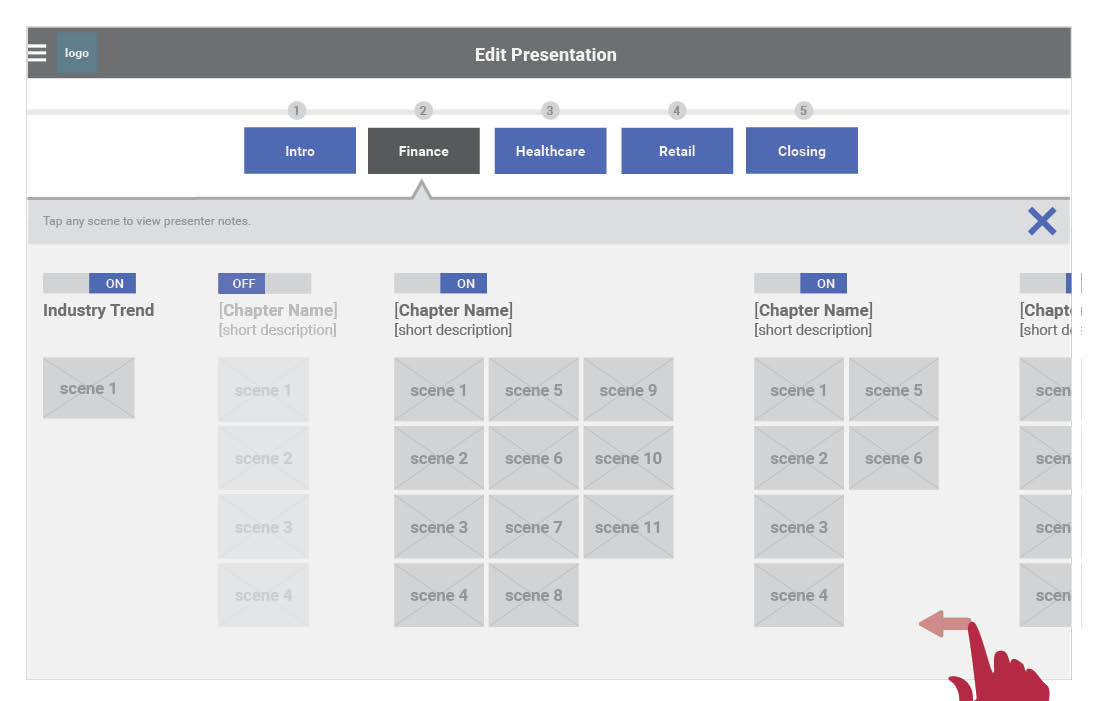
Task: Select the Closing tab
Action: pyautogui.click(x=801, y=151)
